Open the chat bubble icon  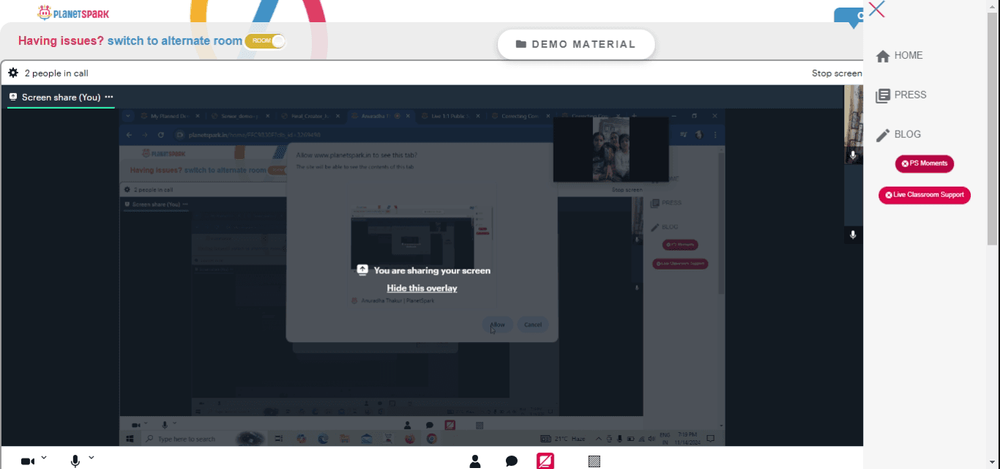pos(511,461)
